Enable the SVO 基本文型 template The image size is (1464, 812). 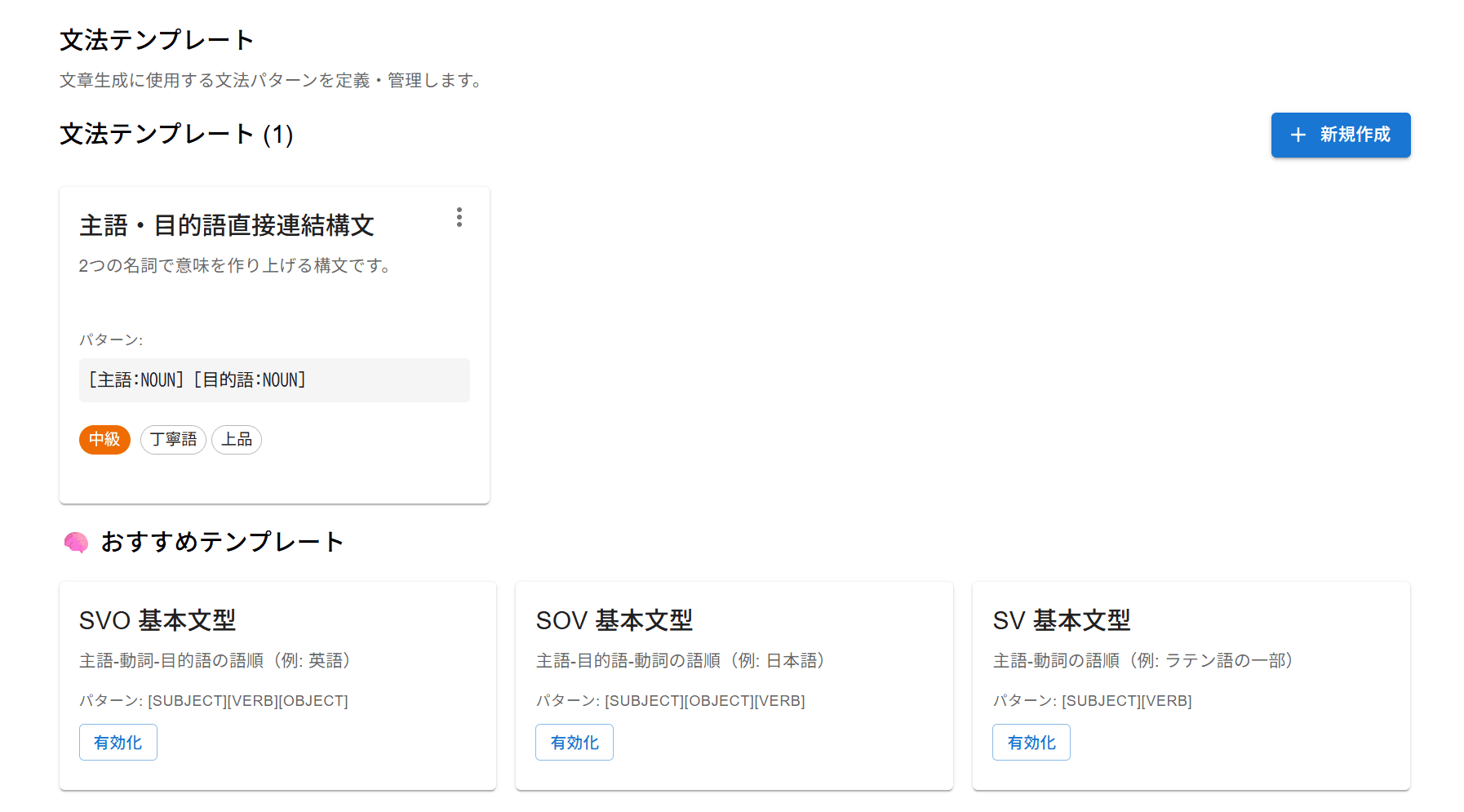click(x=118, y=743)
